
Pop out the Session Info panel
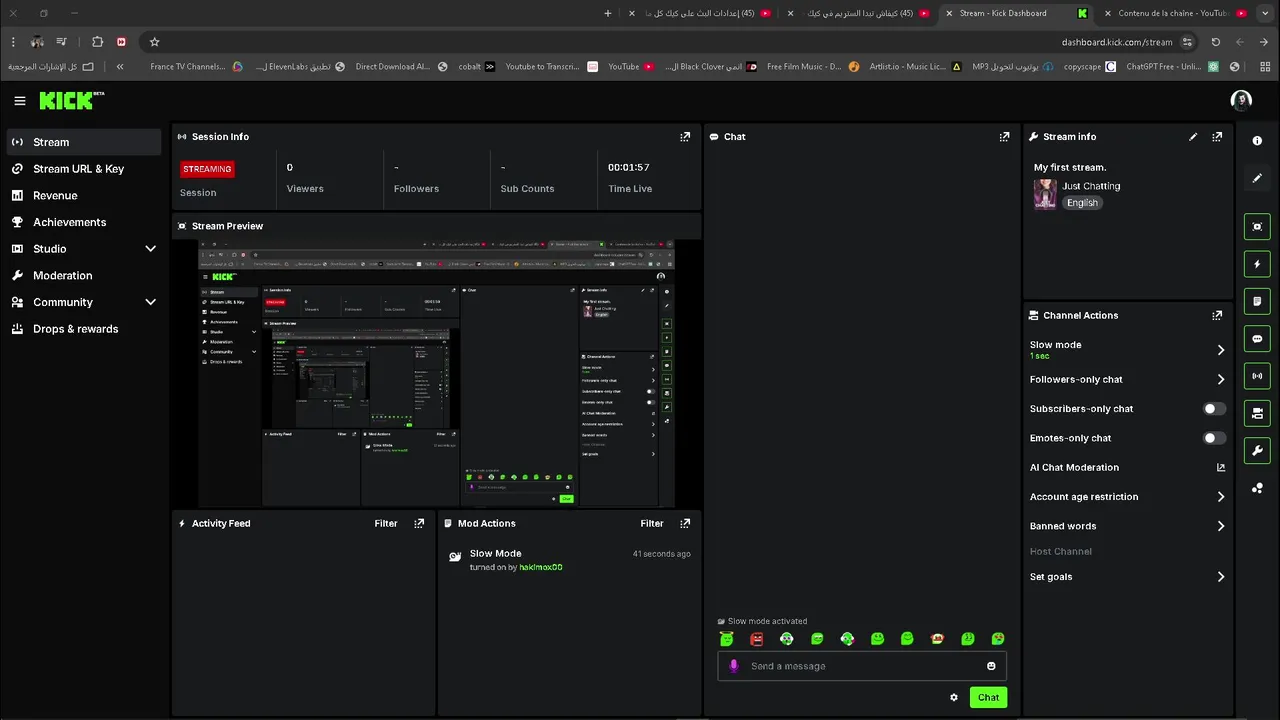click(x=685, y=137)
